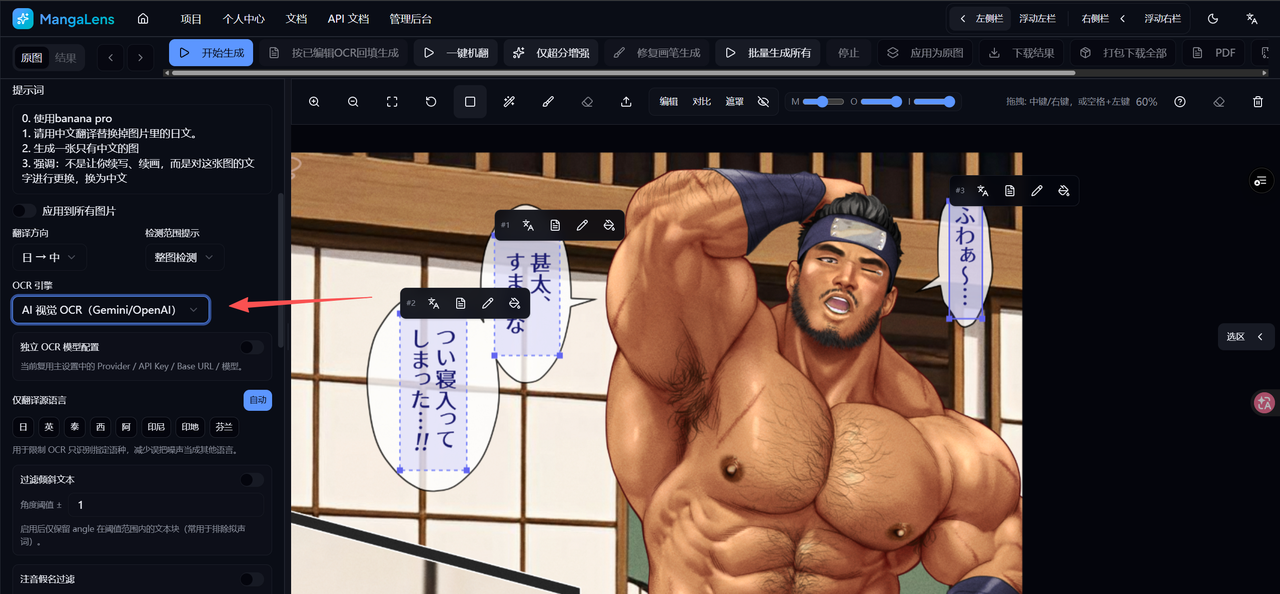This screenshot has width=1280, height=594.
Task: Select the magic wand tool
Action: [x=509, y=102]
